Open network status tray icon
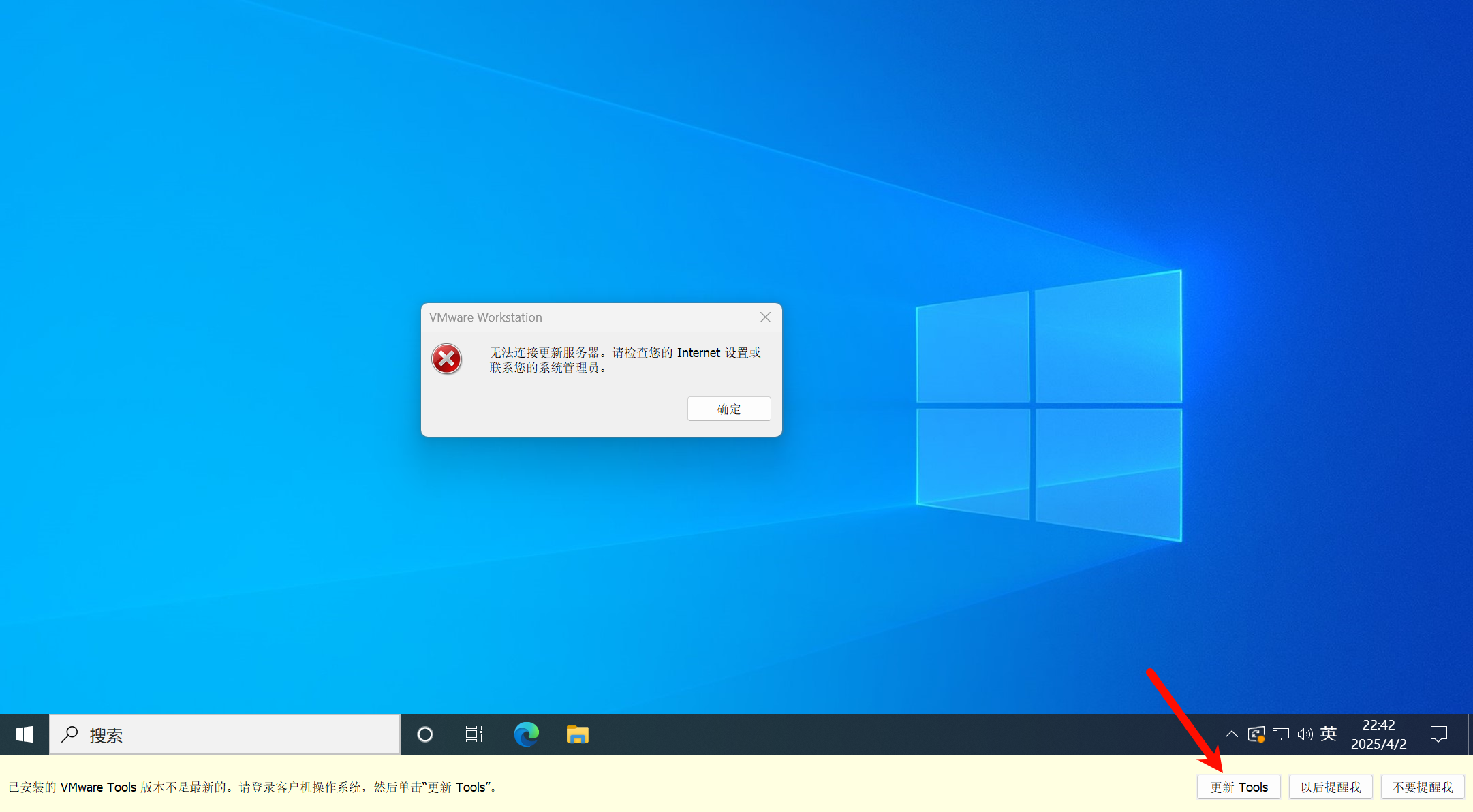This screenshot has height=812, width=1473. (x=1280, y=734)
